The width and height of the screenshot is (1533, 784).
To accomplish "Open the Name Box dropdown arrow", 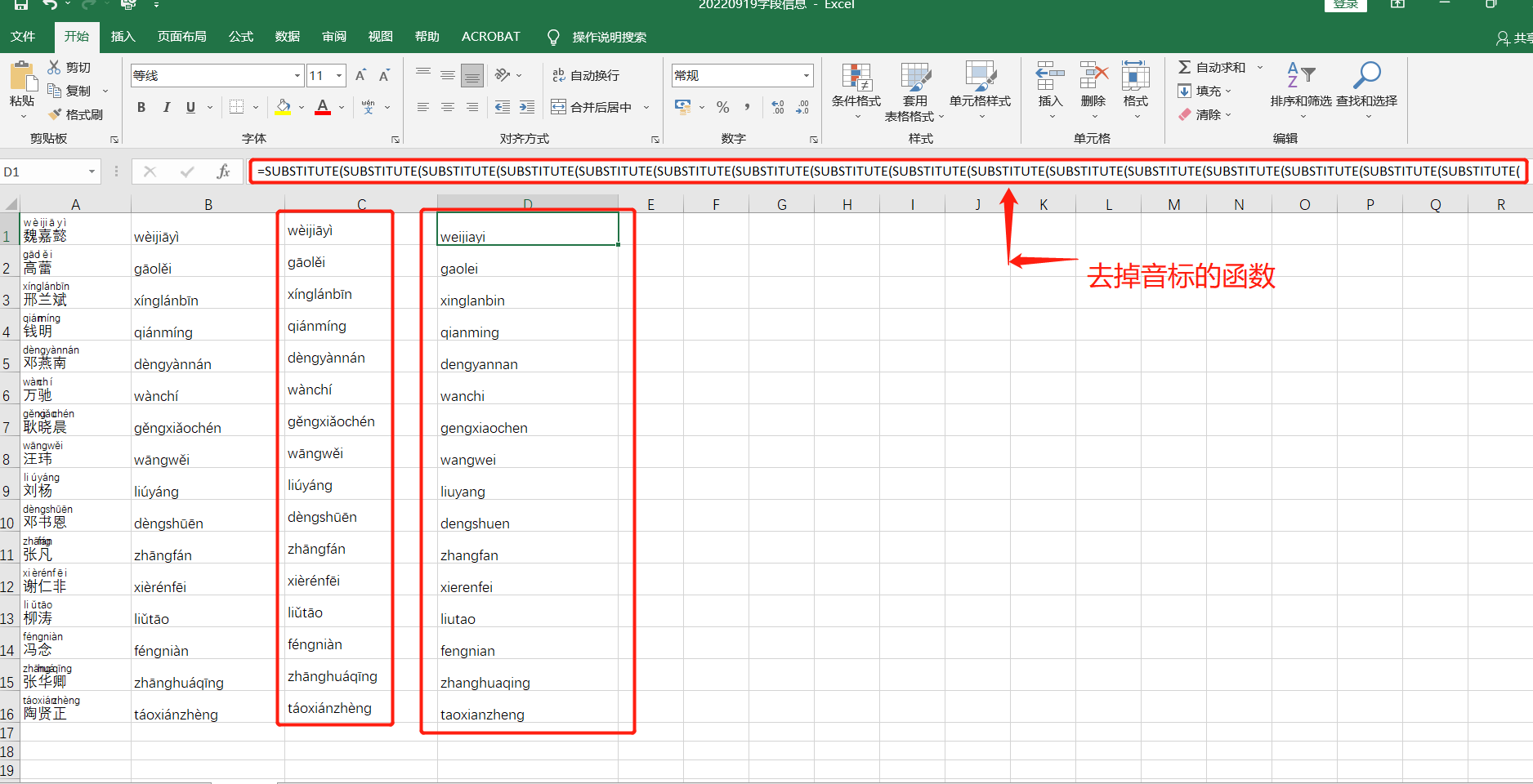I will pyautogui.click(x=92, y=171).
